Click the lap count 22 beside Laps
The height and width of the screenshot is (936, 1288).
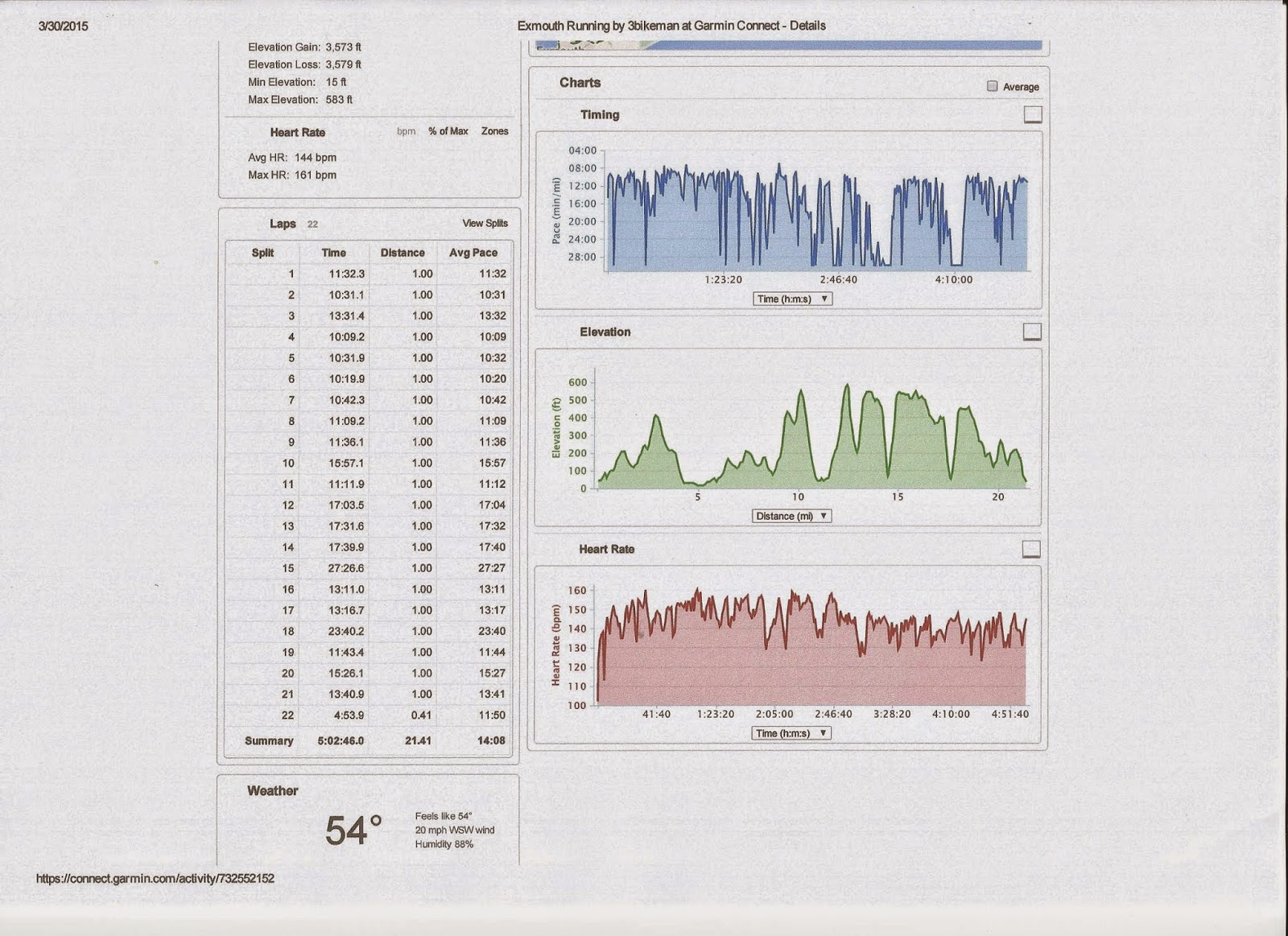coord(312,225)
